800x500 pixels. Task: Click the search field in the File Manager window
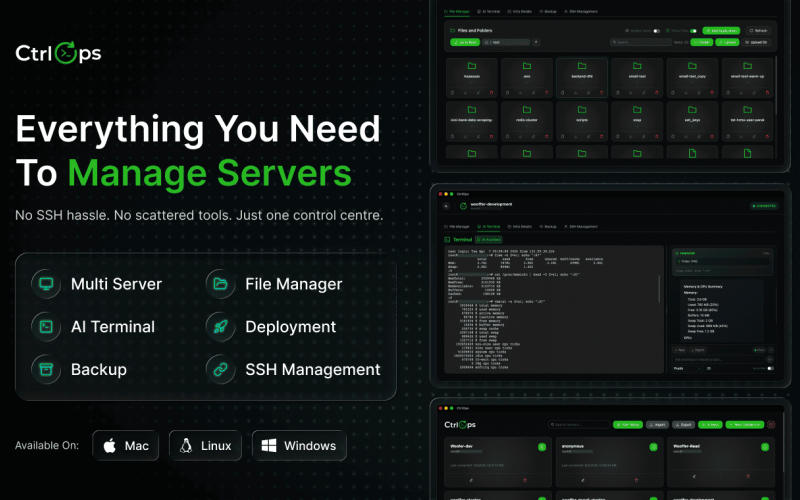[x=641, y=42]
